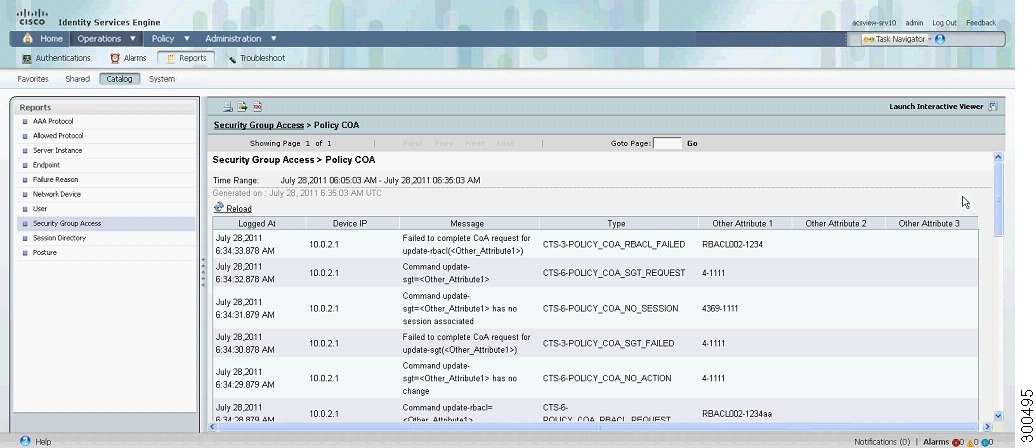Click the horizontal scrollbar left arrow
Screen dimensions: 1035x448
click(213, 427)
